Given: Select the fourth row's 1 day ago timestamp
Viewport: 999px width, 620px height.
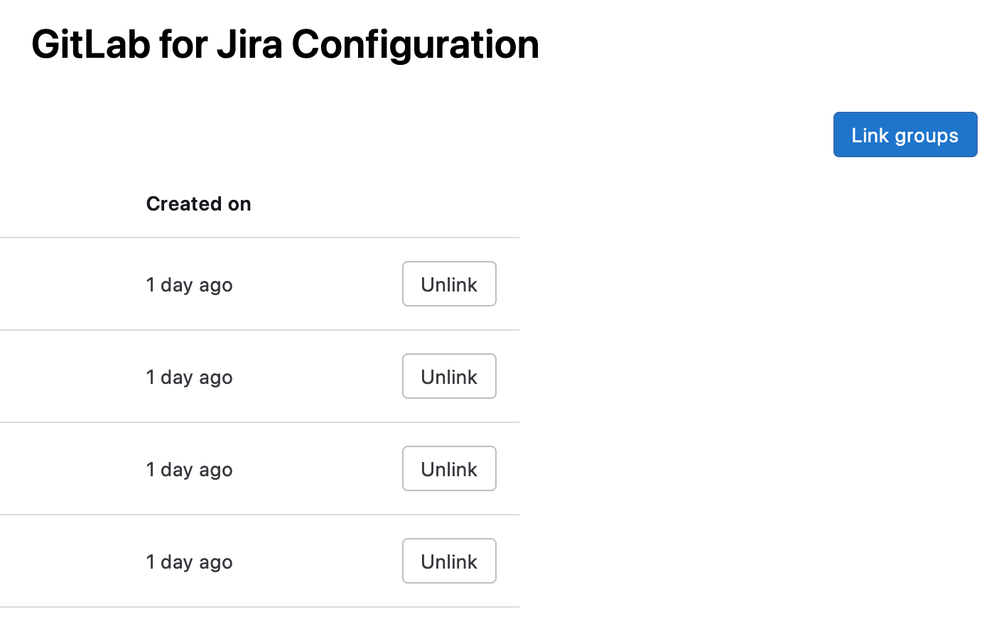Looking at the screenshot, I should [x=189, y=562].
